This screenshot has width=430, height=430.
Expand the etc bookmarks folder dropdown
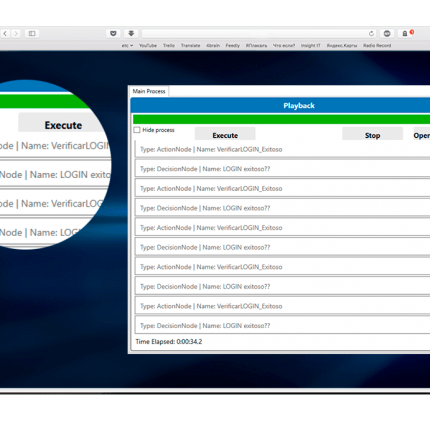pos(127,45)
